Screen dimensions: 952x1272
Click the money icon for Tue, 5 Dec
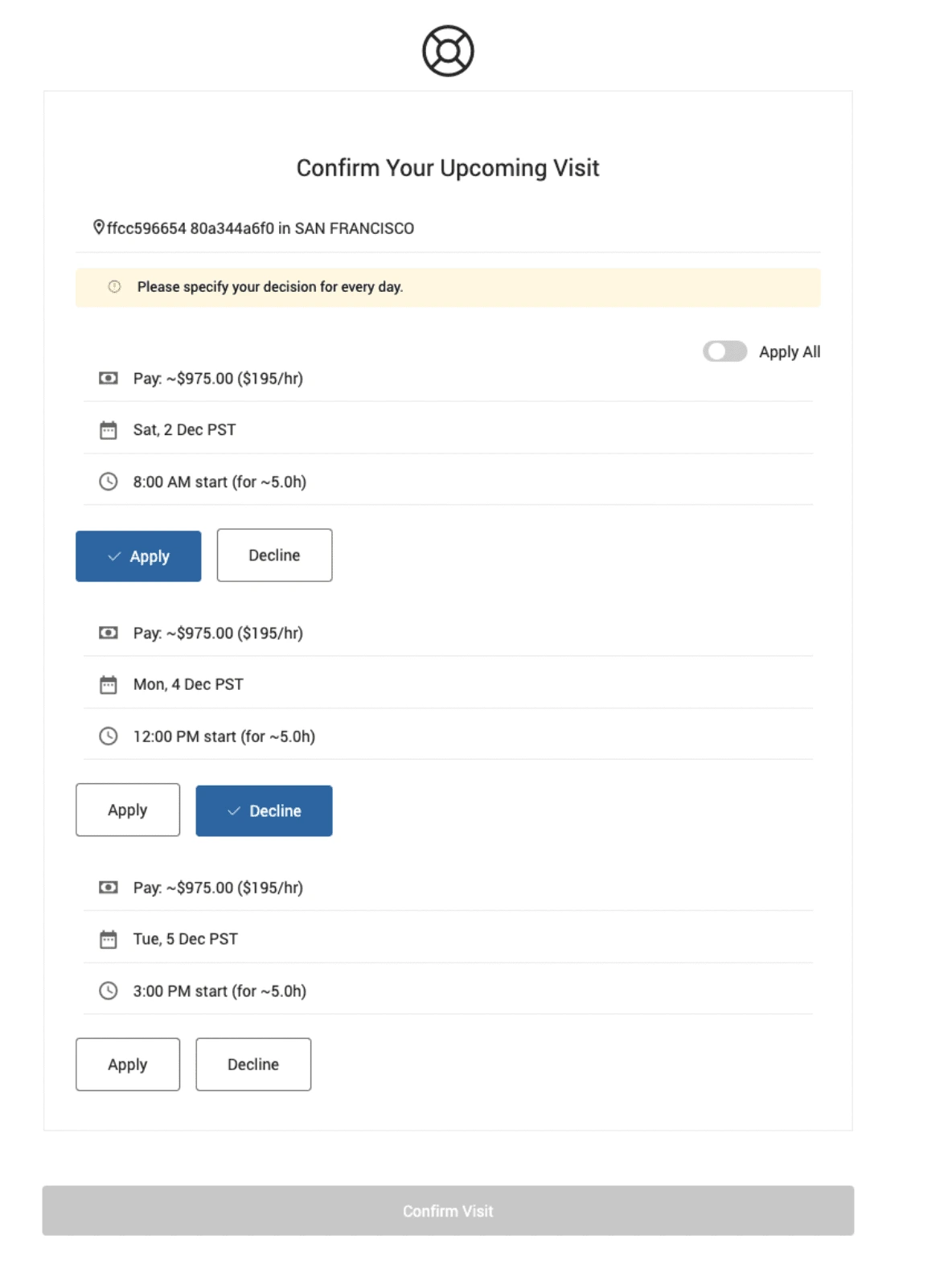tap(109, 888)
